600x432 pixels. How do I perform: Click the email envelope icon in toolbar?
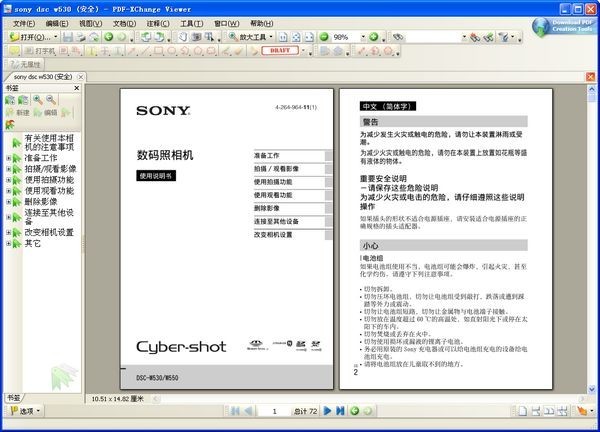click(x=93, y=37)
